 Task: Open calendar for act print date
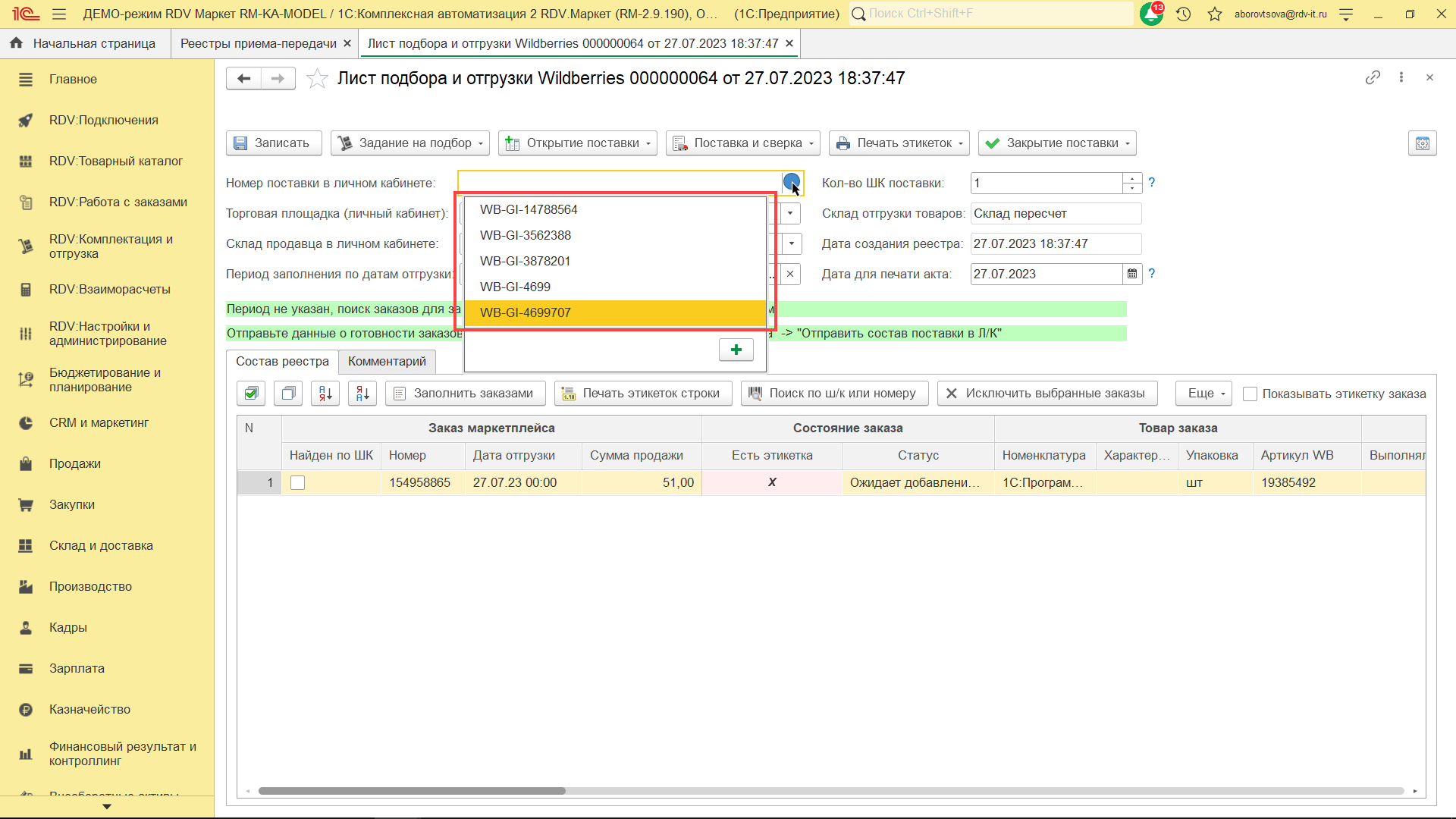(x=1131, y=274)
